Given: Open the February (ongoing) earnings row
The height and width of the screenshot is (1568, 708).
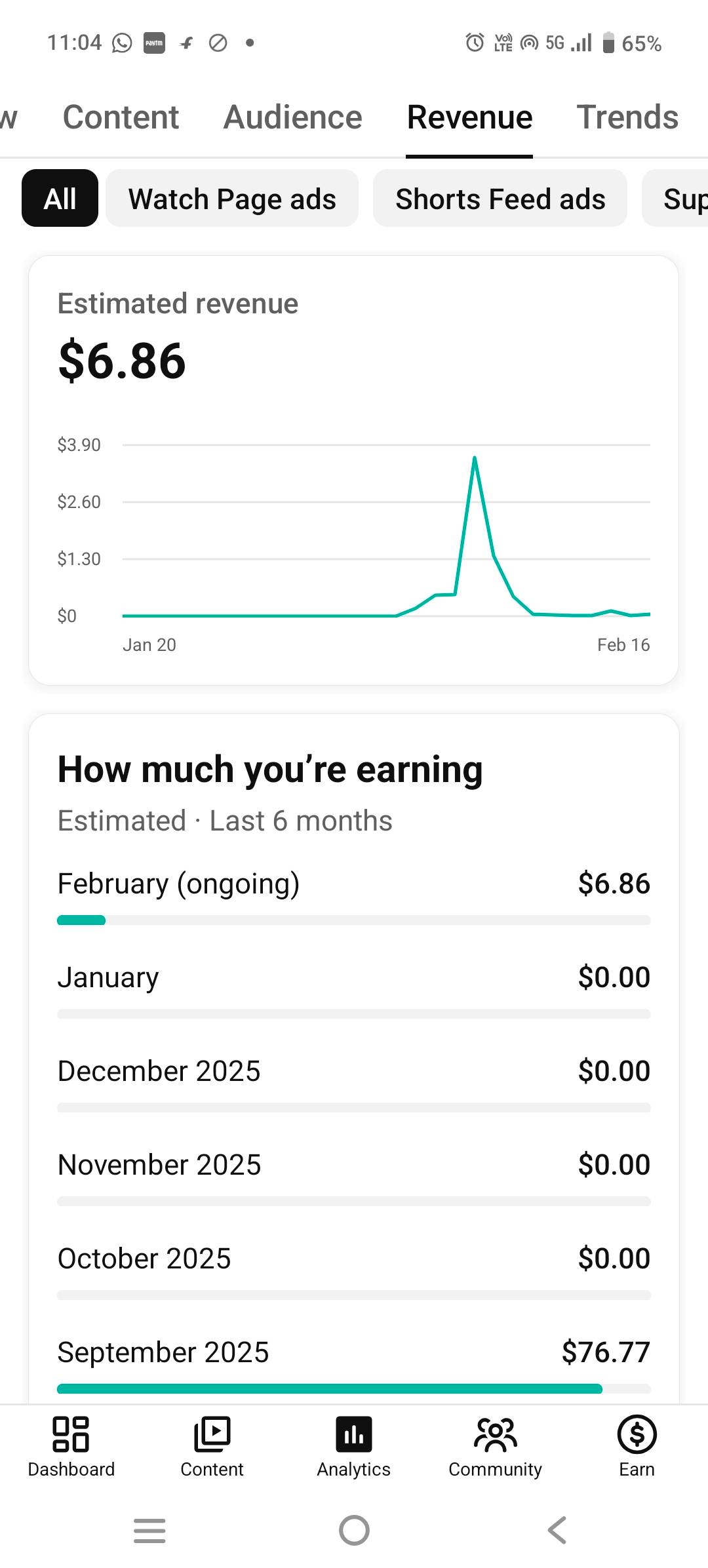Looking at the screenshot, I should (x=354, y=884).
